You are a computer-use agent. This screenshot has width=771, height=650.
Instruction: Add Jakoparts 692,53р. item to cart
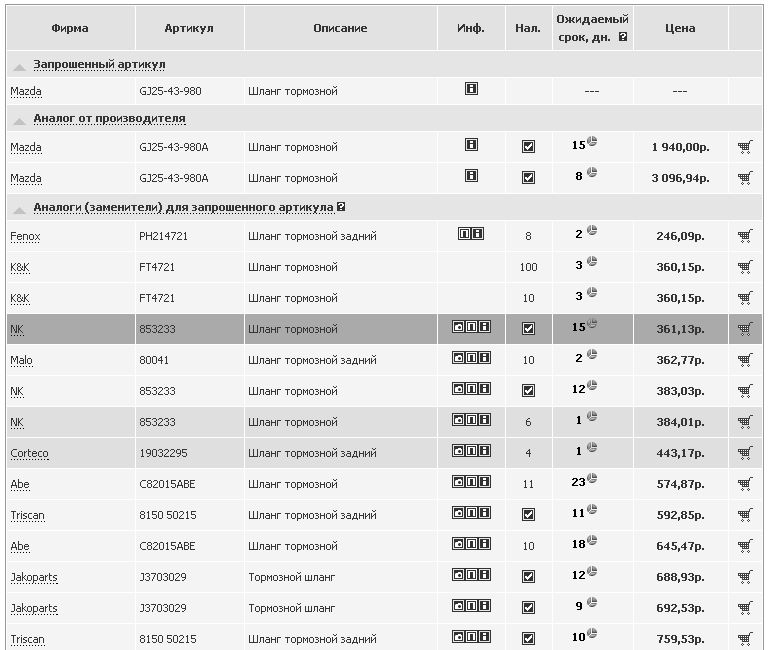pos(745,608)
